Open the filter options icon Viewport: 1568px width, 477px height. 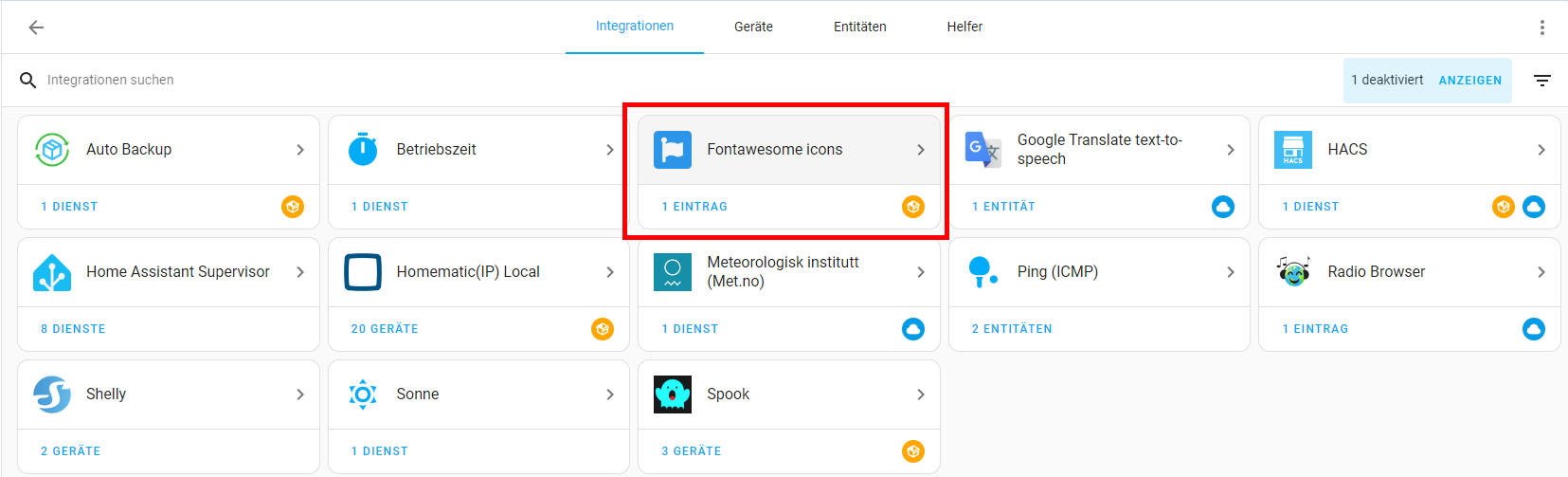[x=1541, y=81]
